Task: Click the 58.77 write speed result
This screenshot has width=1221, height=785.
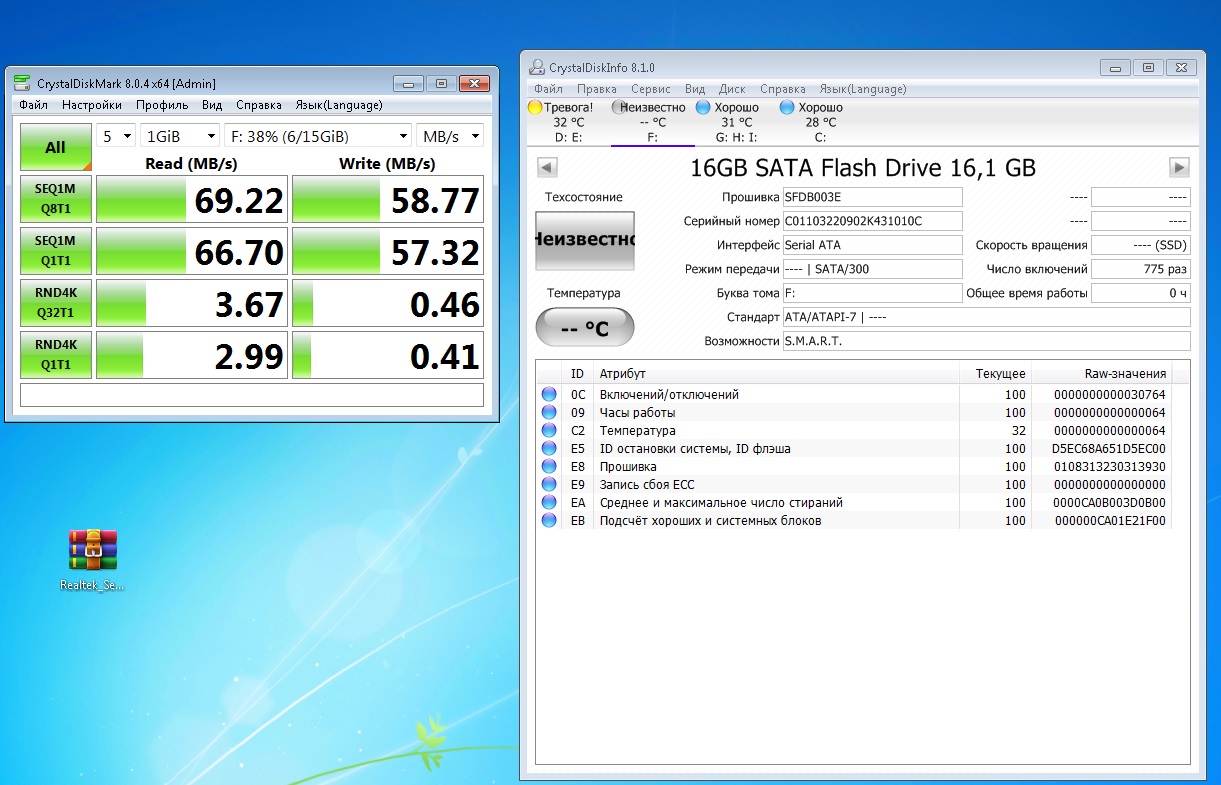Action: (x=388, y=200)
